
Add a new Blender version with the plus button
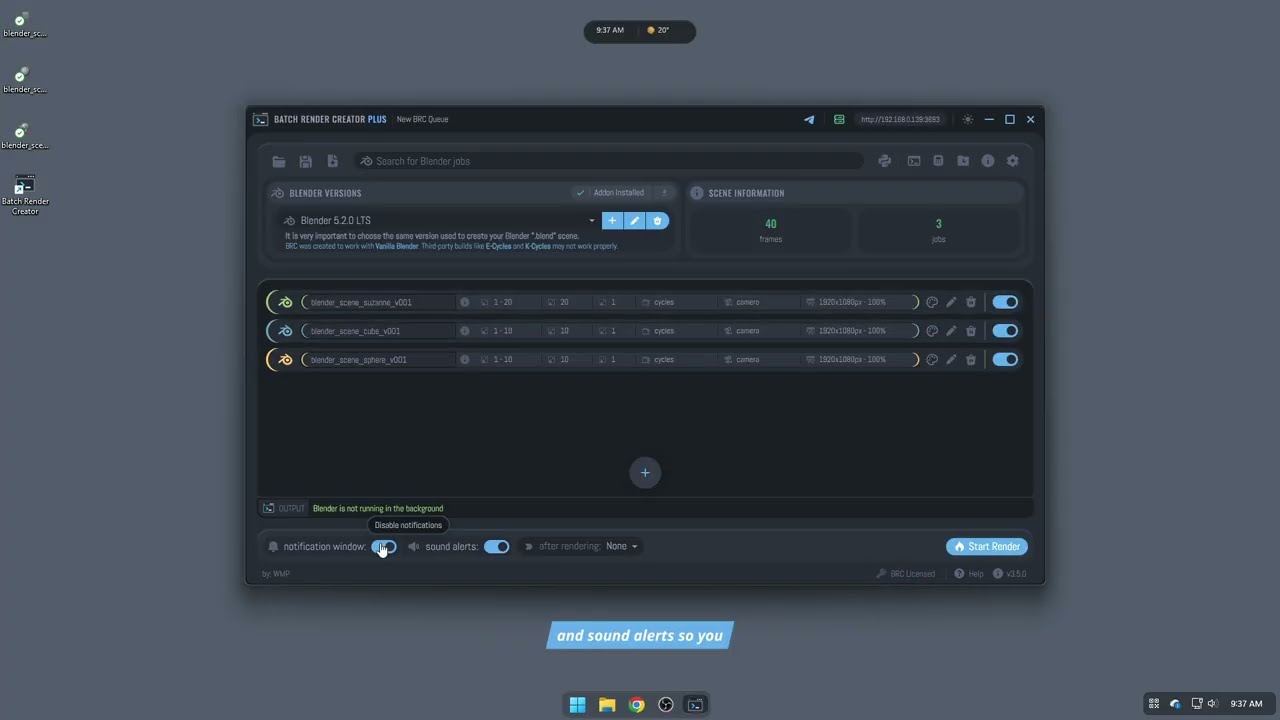tap(612, 221)
